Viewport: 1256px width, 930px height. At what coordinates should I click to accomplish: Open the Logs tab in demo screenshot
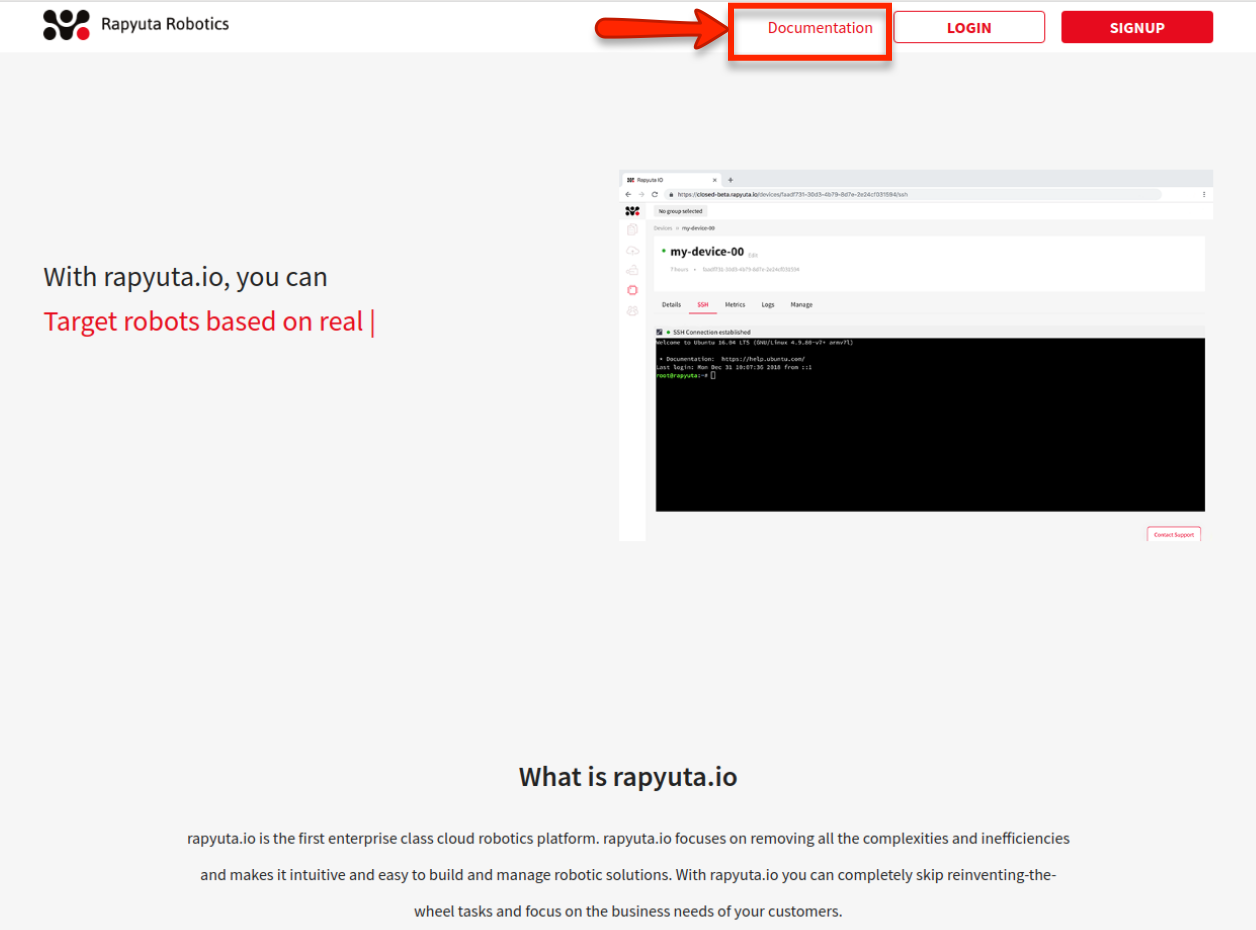pos(768,304)
